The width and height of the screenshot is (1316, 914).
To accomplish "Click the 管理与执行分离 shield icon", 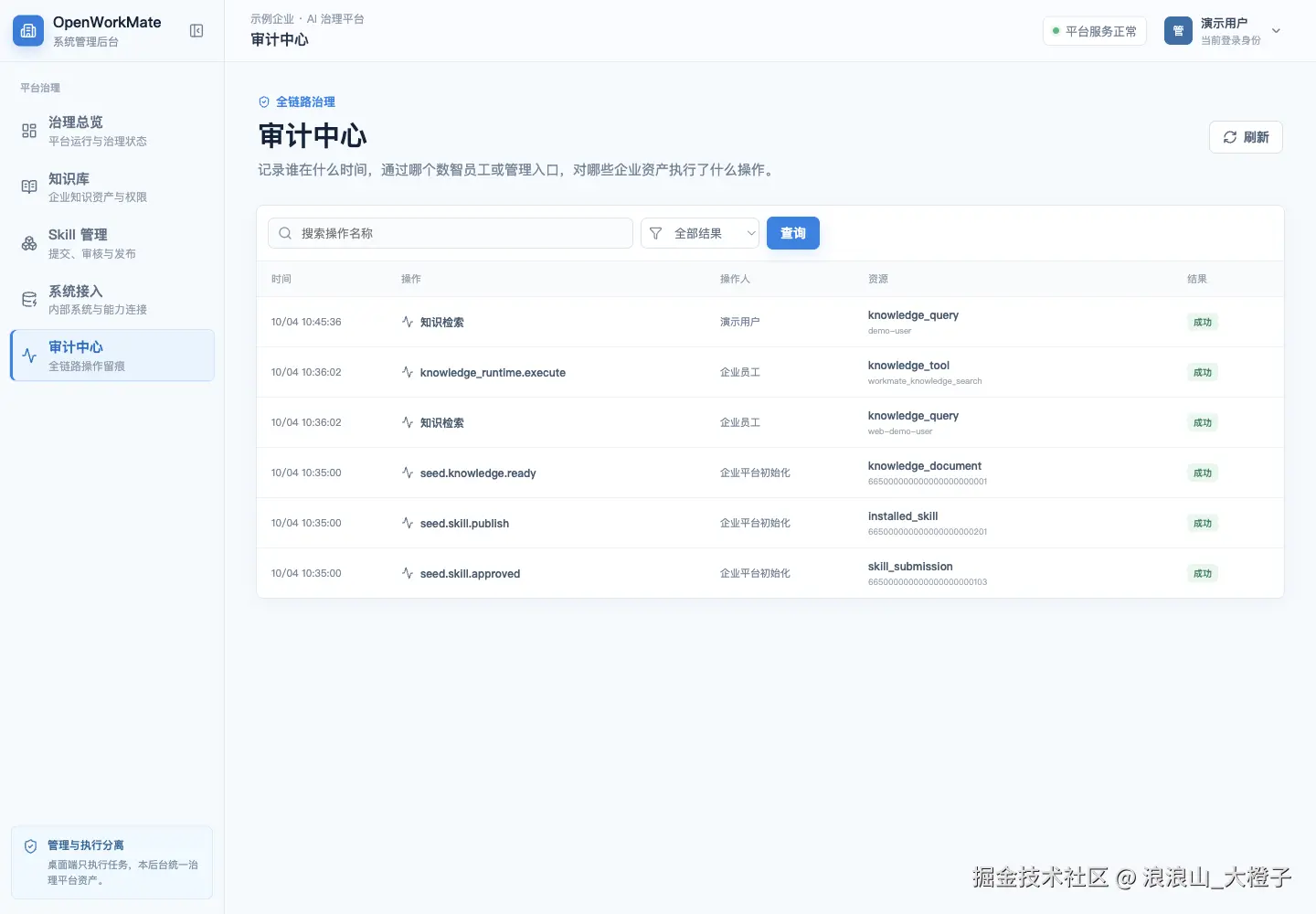I will click(x=30, y=846).
